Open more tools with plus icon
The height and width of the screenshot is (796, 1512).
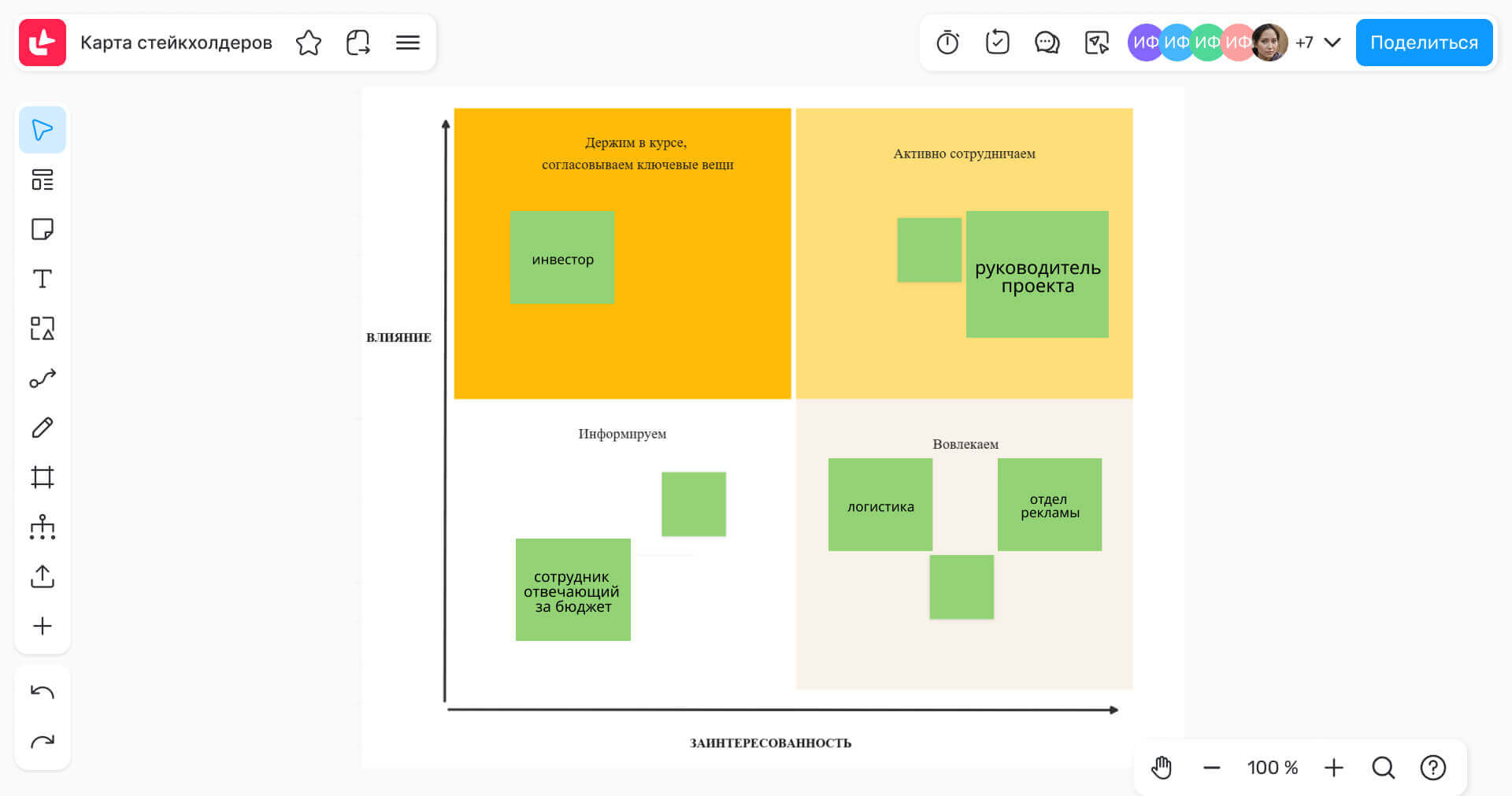pos(42,626)
